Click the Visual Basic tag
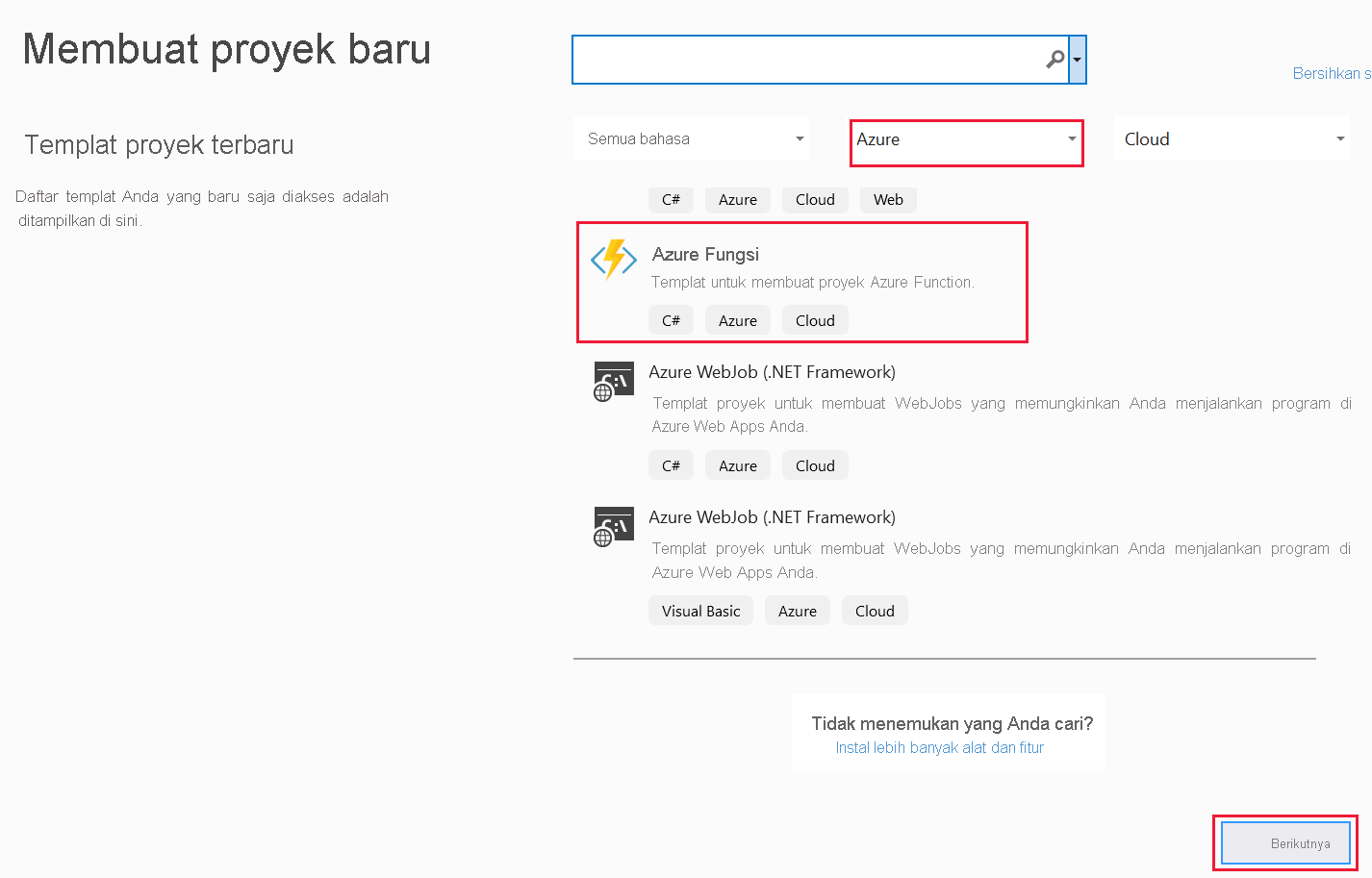Viewport: 1372px width, 878px height. point(701,611)
